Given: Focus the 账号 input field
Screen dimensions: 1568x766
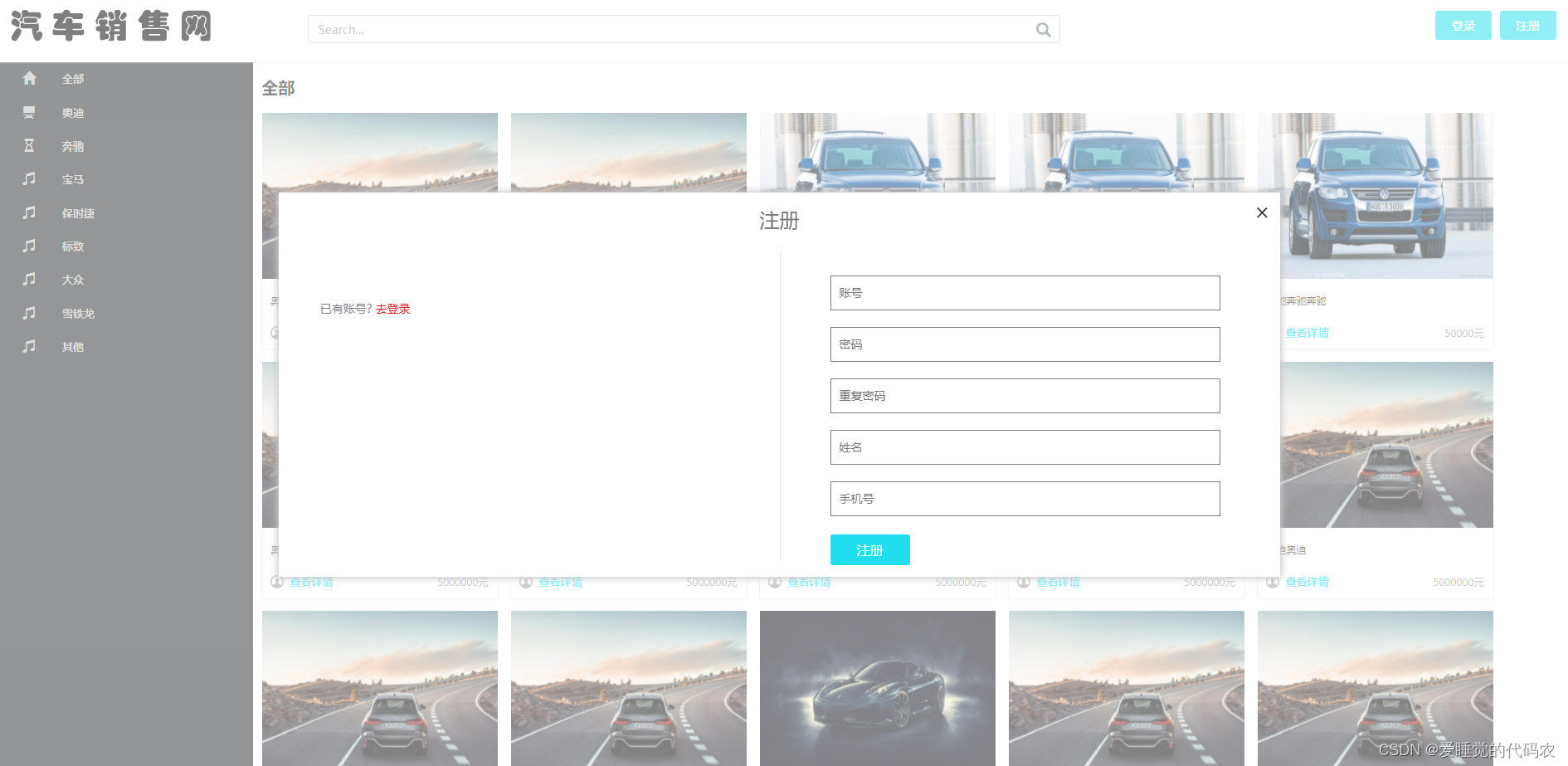Looking at the screenshot, I should pyautogui.click(x=1025, y=293).
